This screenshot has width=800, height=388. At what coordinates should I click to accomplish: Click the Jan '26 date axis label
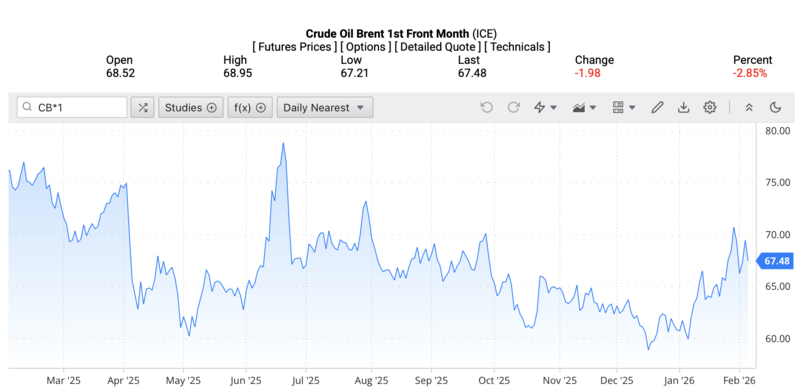tap(680, 381)
